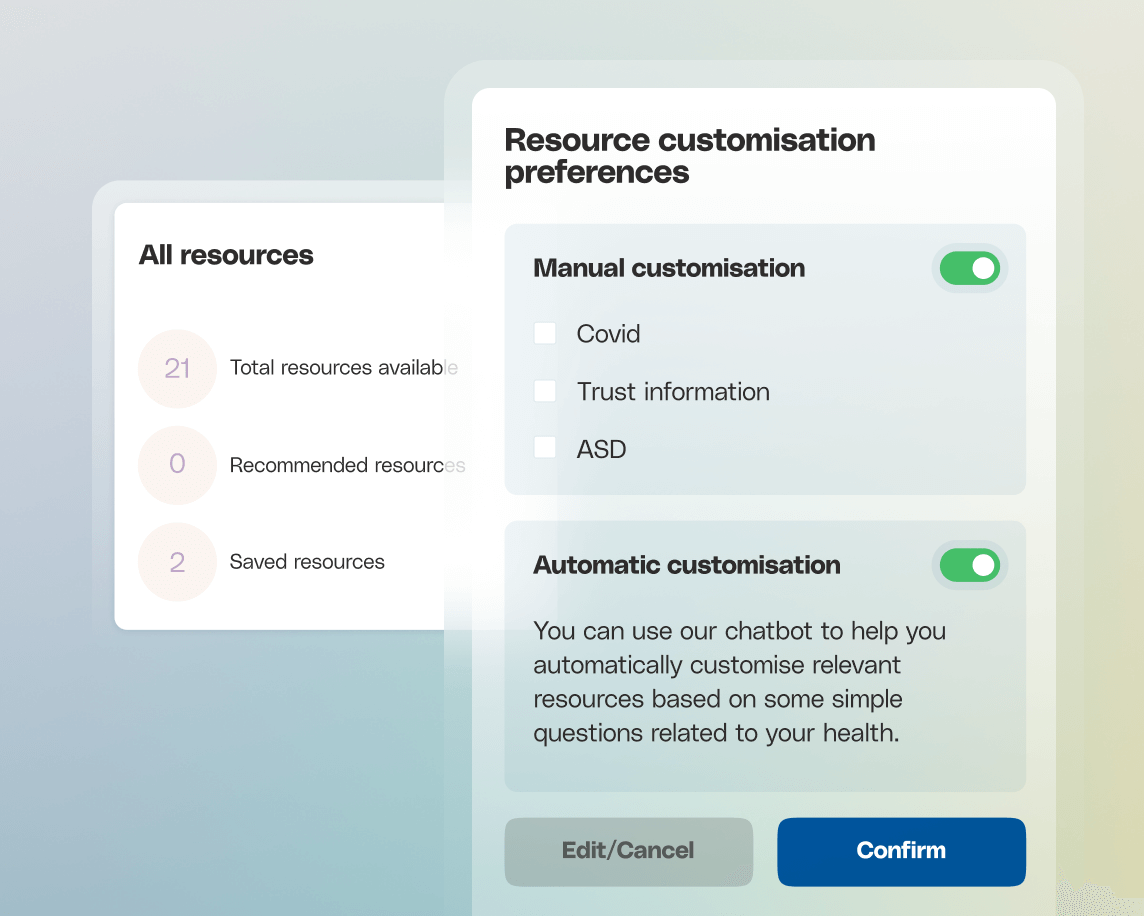Click the All resources heading

click(226, 255)
